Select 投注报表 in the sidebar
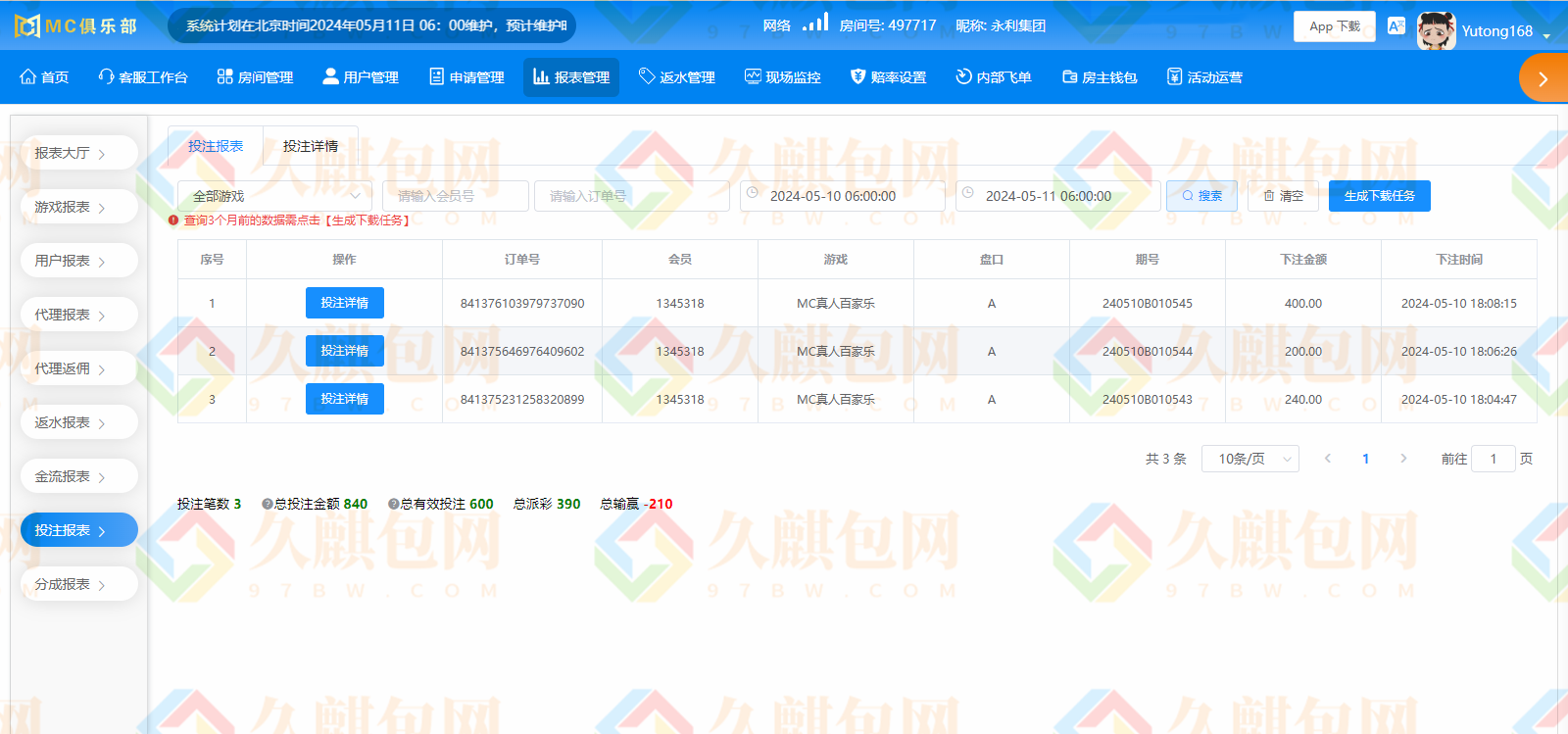This screenshot has height=734, width=1568. pos(78,530)
